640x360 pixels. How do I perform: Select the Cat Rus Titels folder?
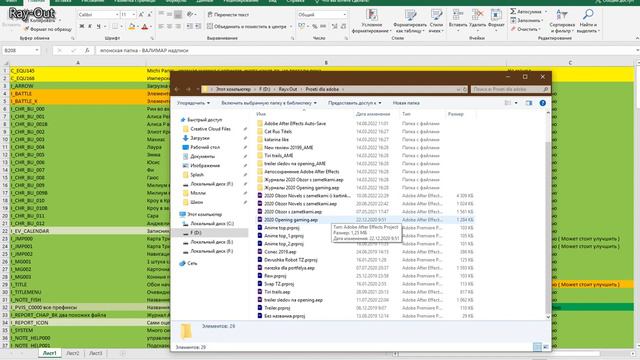(278, 131)
